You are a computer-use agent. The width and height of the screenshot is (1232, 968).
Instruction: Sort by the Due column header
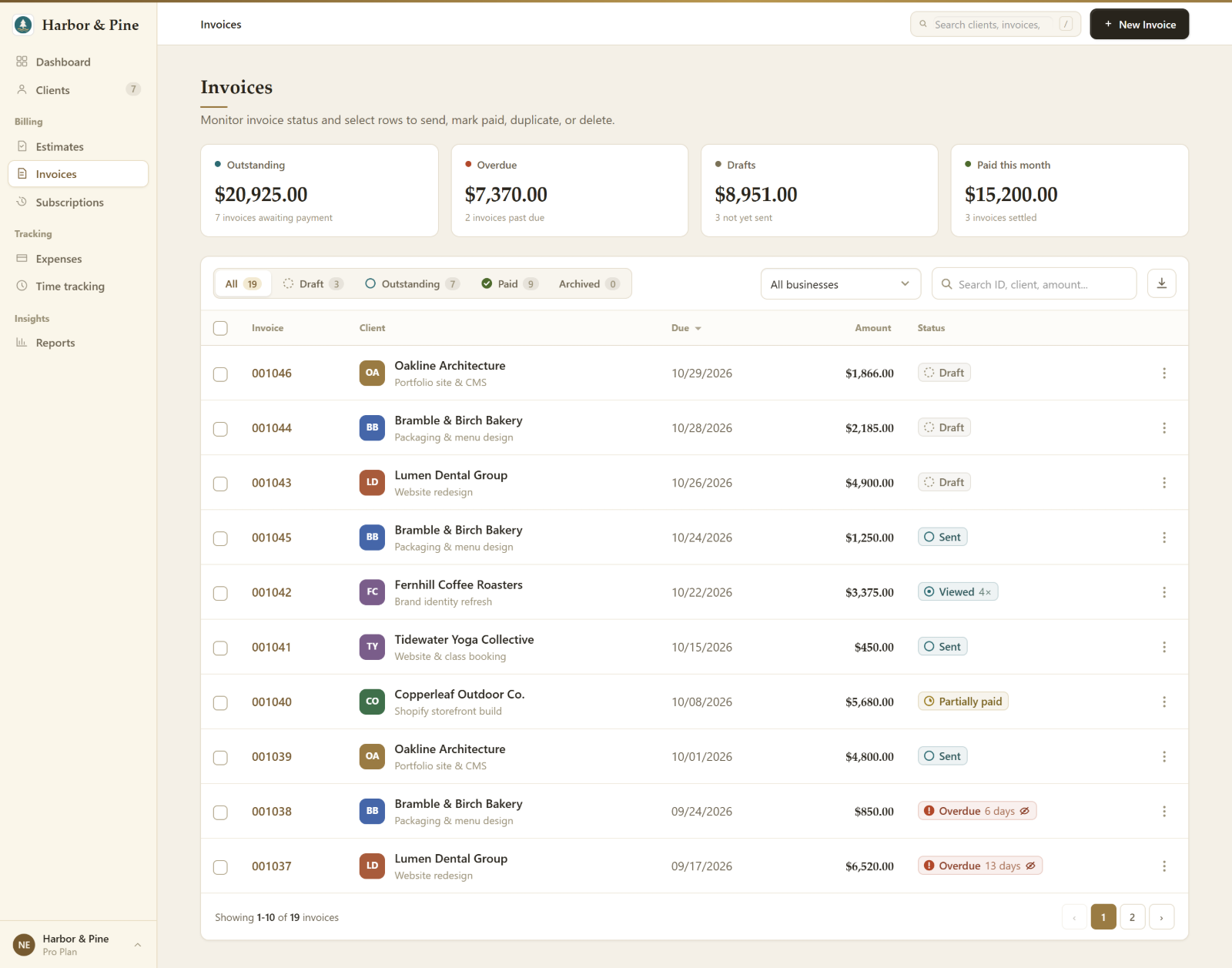(686, 328)
